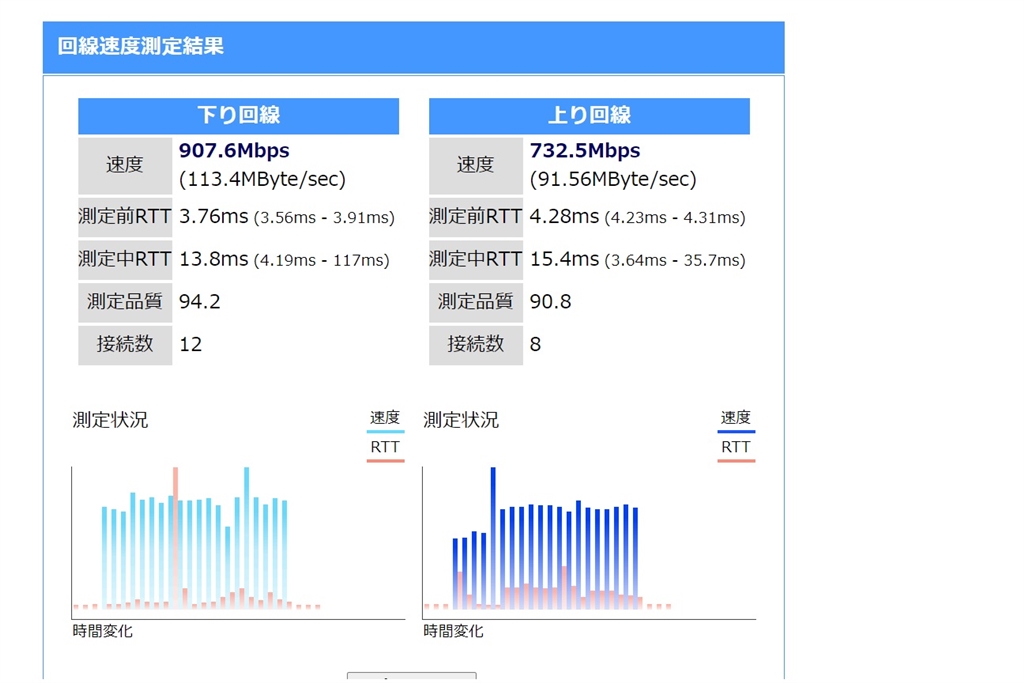1024x683 pixels.
Task: Click the 時間変化 label under upload chart
Action: click(x=453, y=631)
